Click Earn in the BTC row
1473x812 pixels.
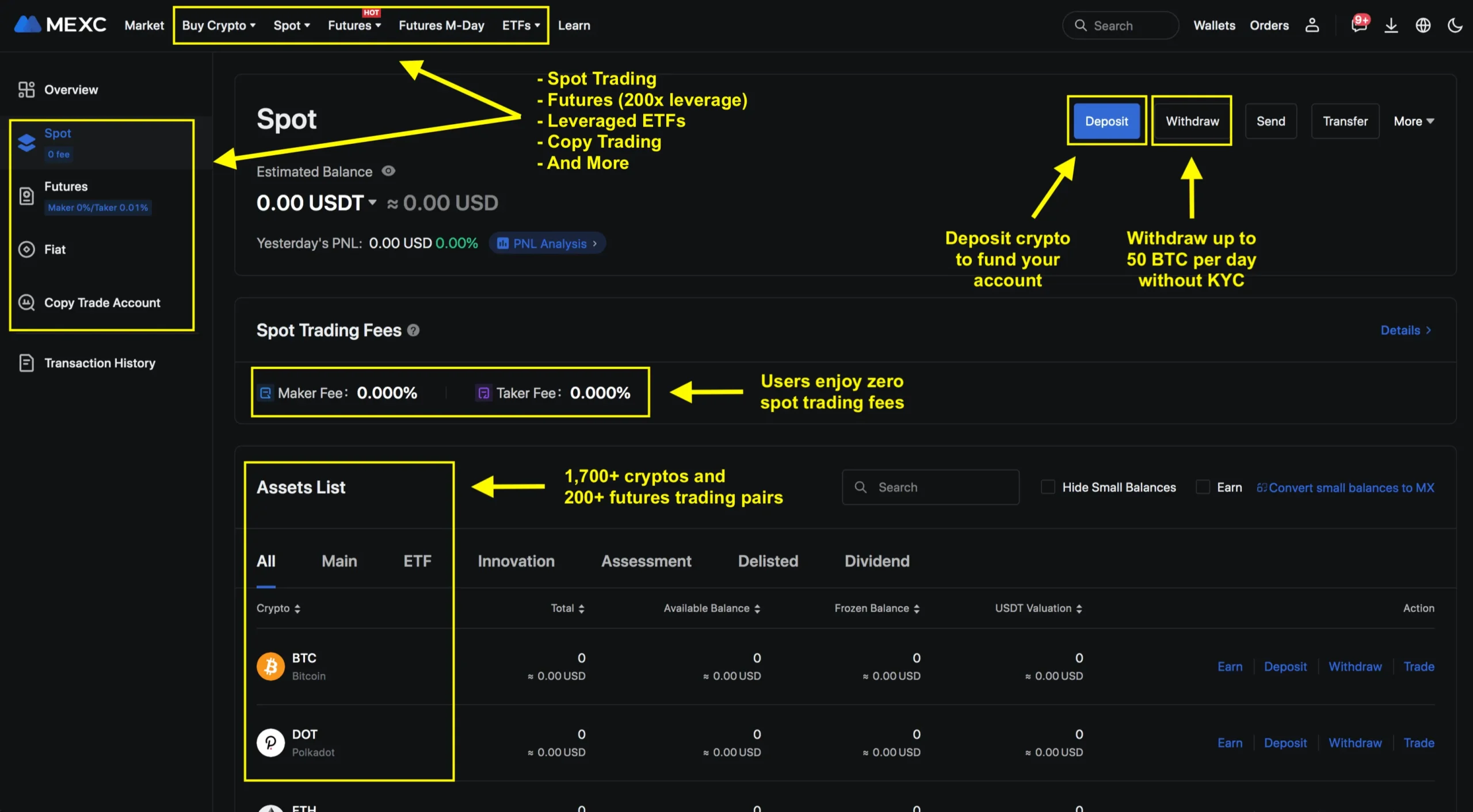click(1230, 667)
